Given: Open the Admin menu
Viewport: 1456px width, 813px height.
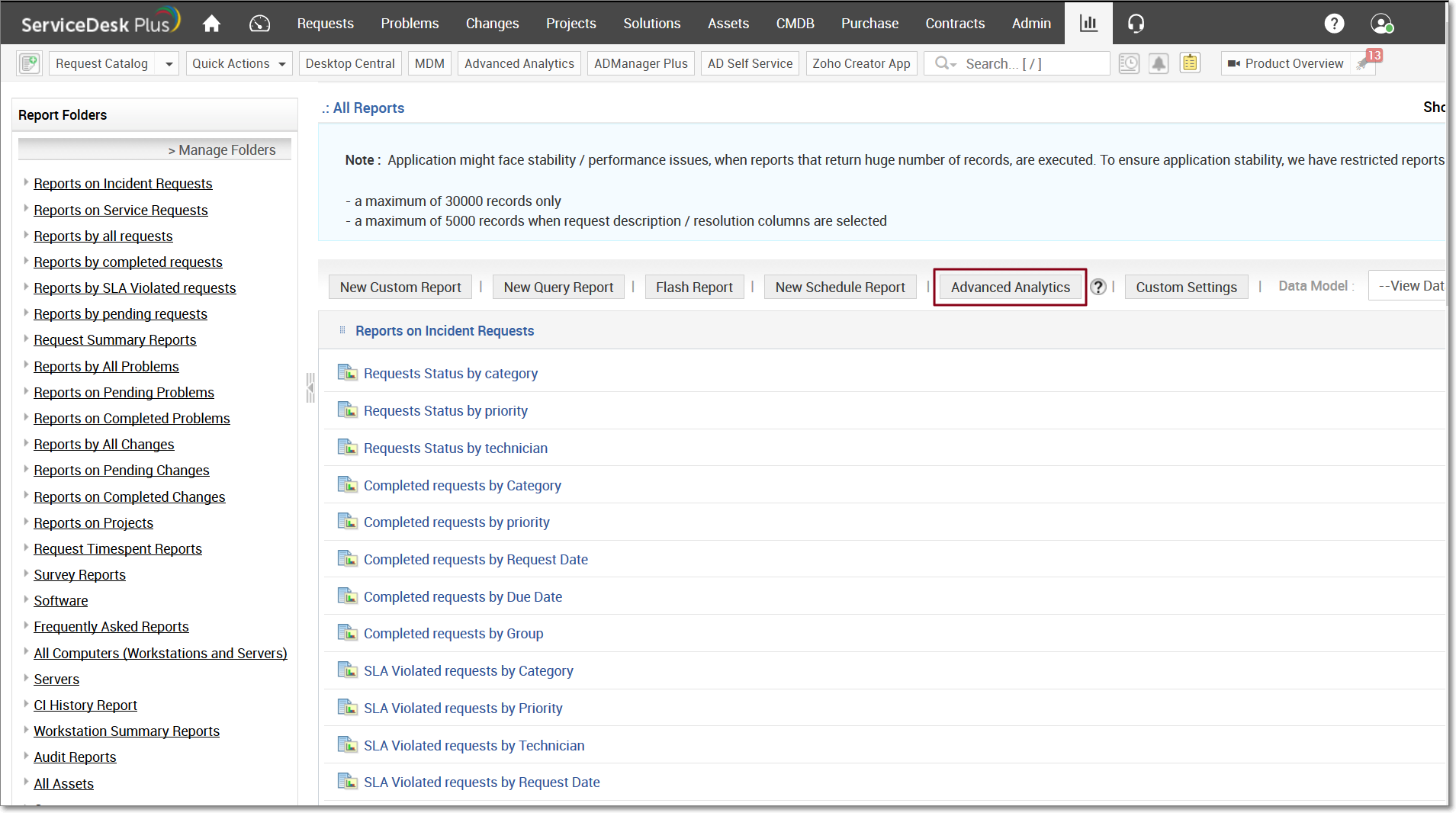Looking at the screenshot, I should 1031,24.
